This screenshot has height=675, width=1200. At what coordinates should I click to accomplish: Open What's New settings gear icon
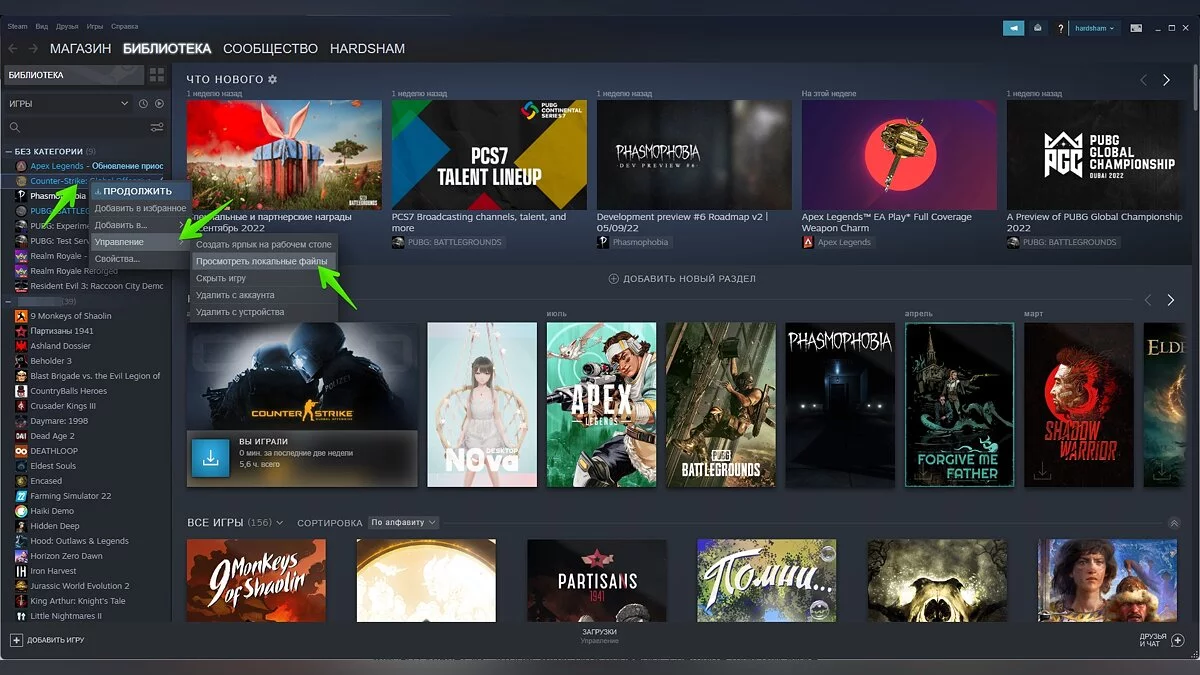[x=272, y=79]
